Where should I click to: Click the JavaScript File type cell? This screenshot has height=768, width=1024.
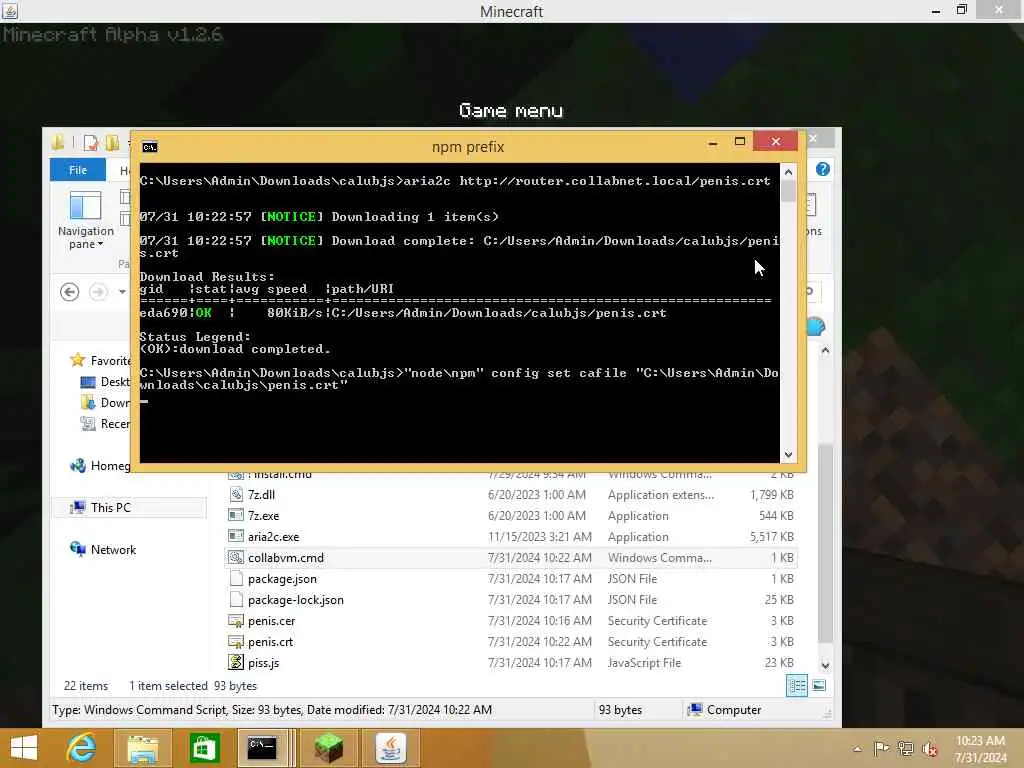(x=644, y=662)
